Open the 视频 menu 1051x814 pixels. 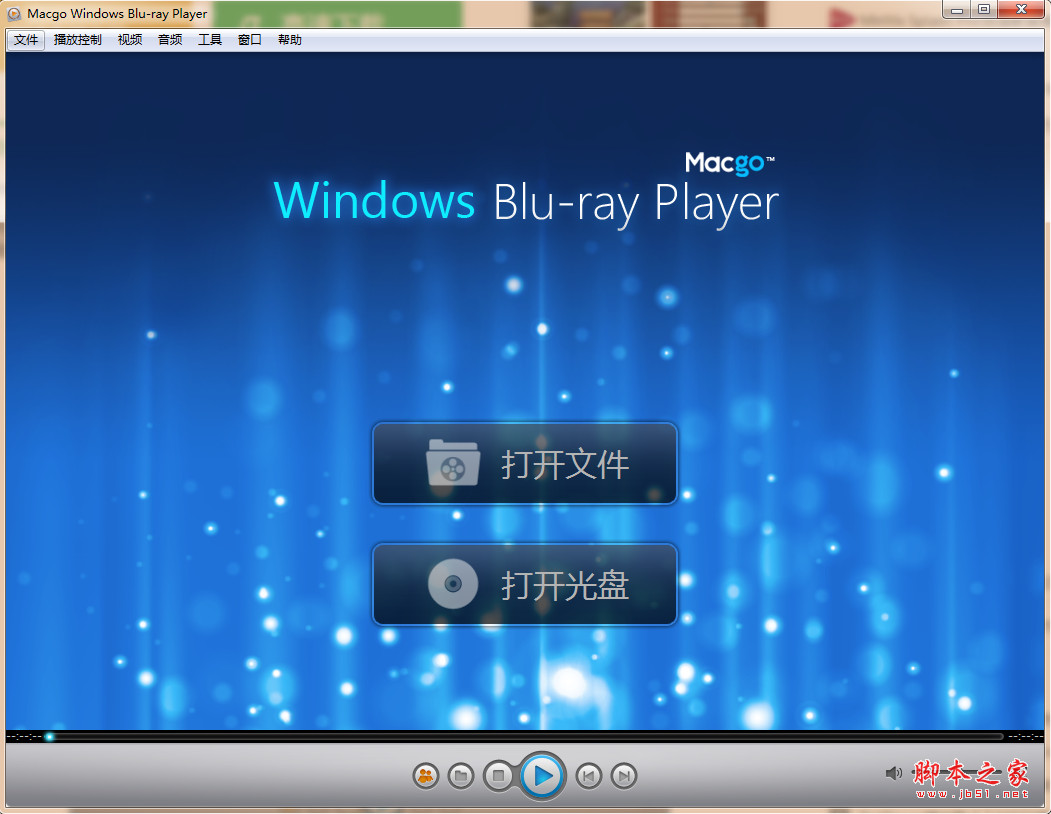pyautogui.click(x=129, y=40)
